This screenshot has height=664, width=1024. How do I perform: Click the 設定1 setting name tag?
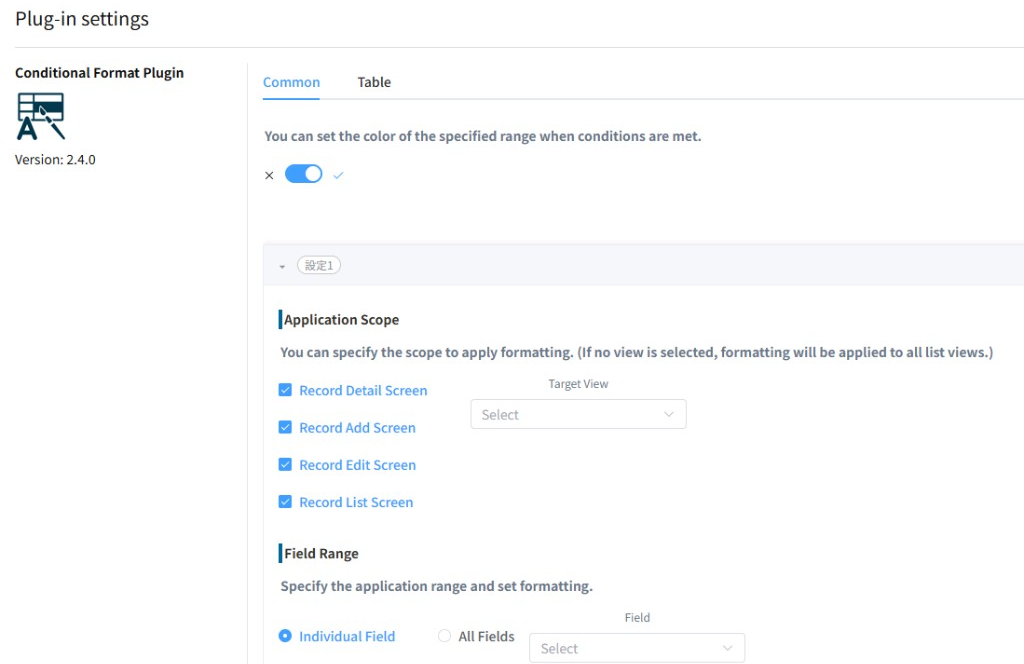click(319, 266)
